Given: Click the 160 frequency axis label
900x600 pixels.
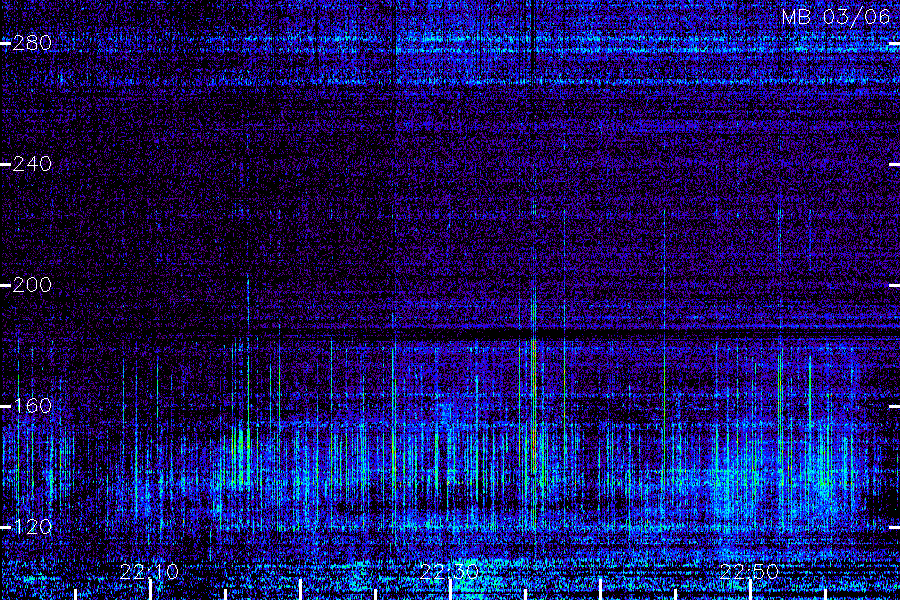Looking at the screenshot, I should pyautogui.click(x=32, y=406).
